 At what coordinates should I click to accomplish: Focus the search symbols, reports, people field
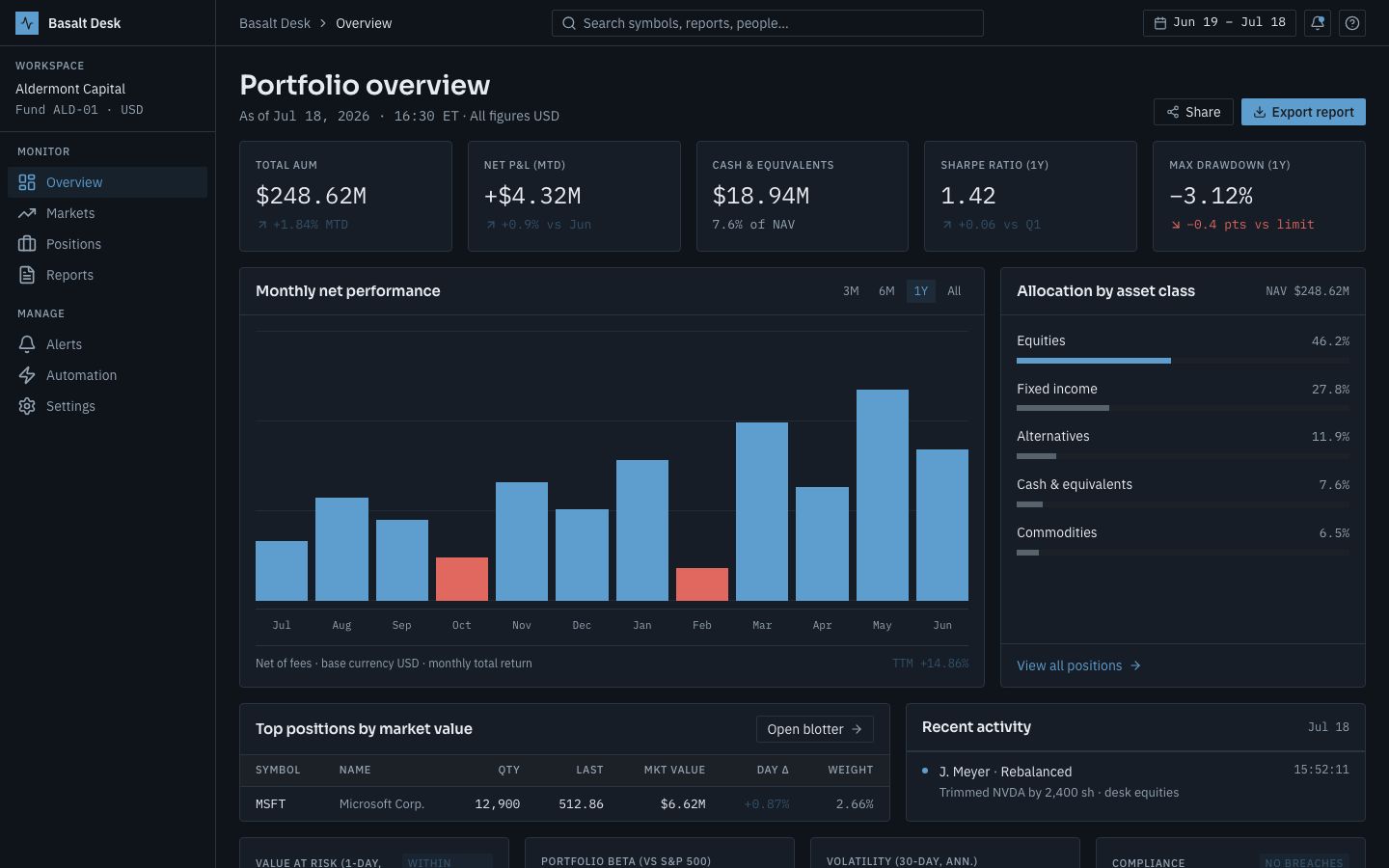click(768, 23)
